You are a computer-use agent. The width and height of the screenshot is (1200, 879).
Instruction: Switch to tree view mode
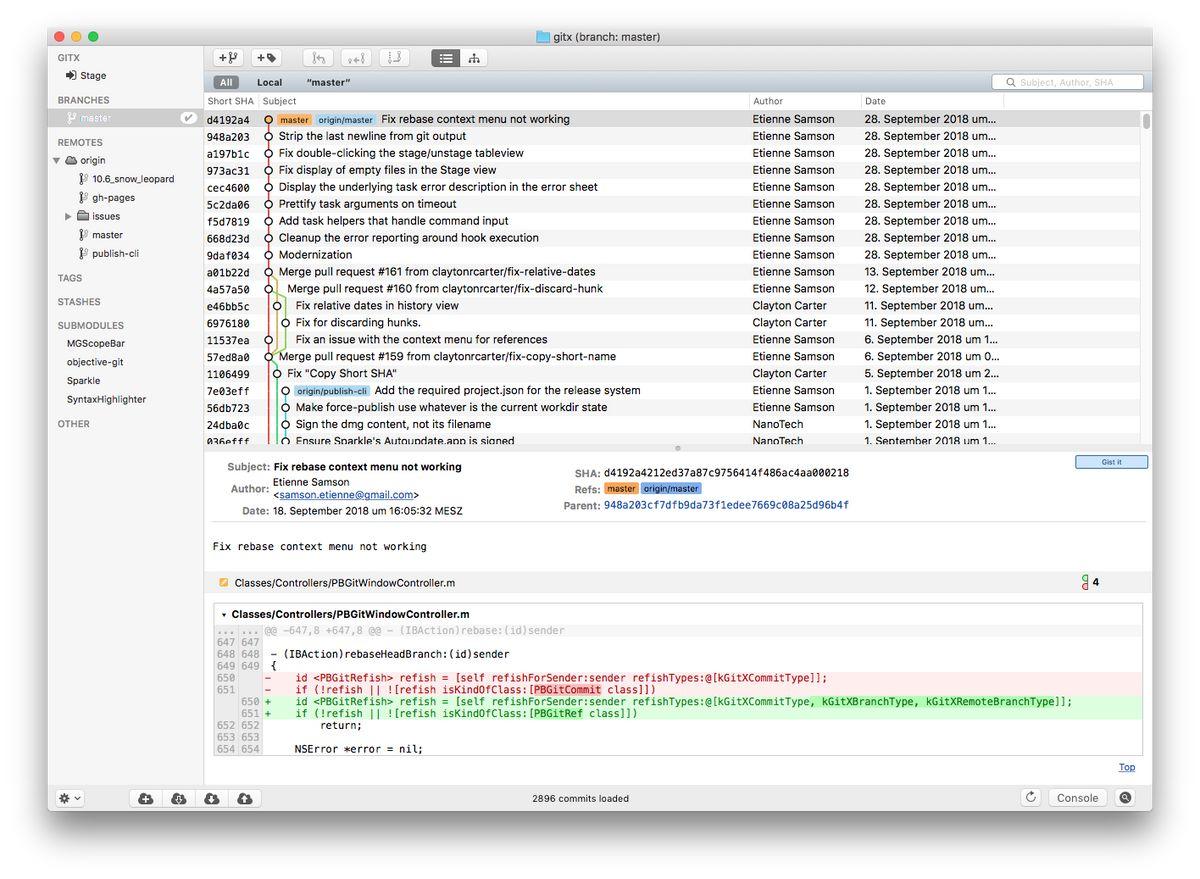tap(474, 58)
